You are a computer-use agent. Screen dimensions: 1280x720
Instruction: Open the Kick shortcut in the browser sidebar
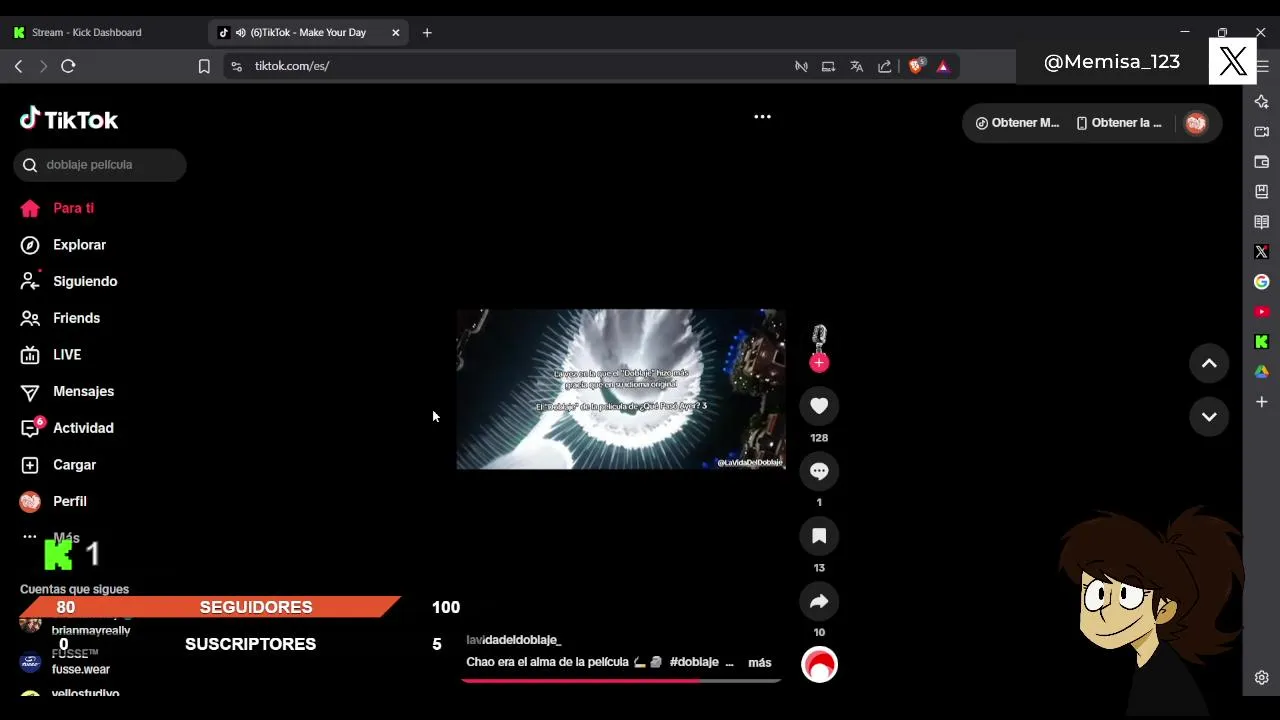click(1262, 342)
